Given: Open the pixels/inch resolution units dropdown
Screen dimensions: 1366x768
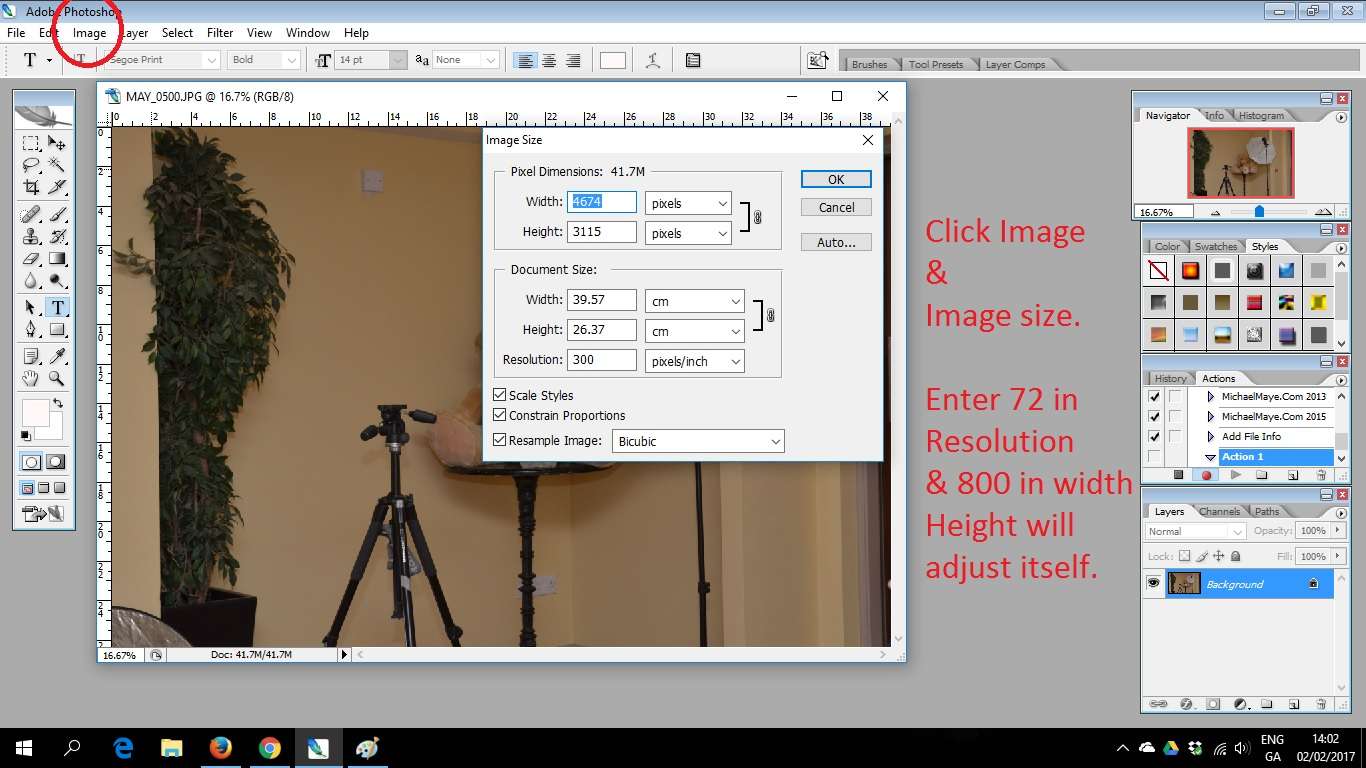Looking at the screenshot, I should (695, 361).
